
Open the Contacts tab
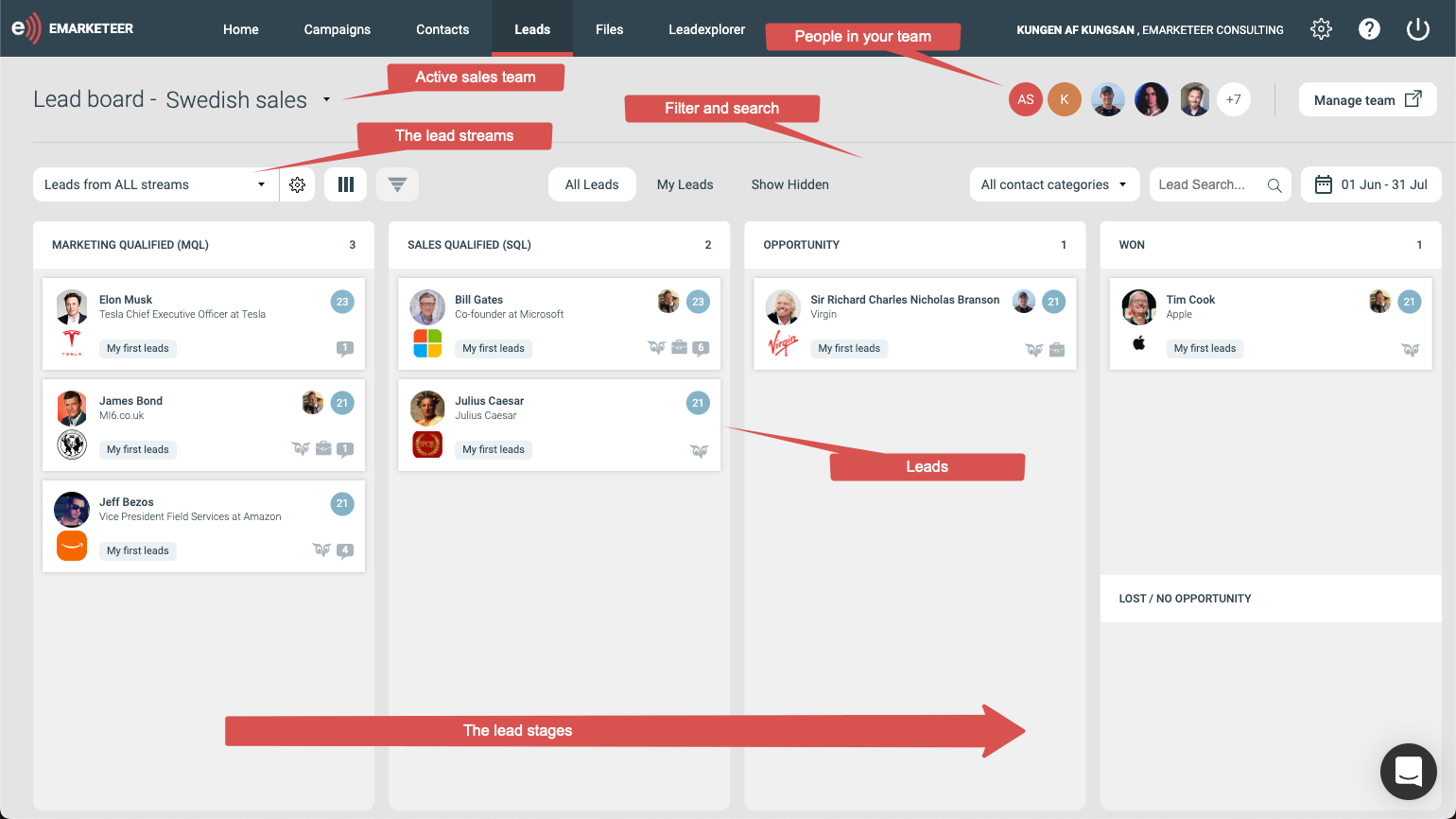(x=442, y=29)
